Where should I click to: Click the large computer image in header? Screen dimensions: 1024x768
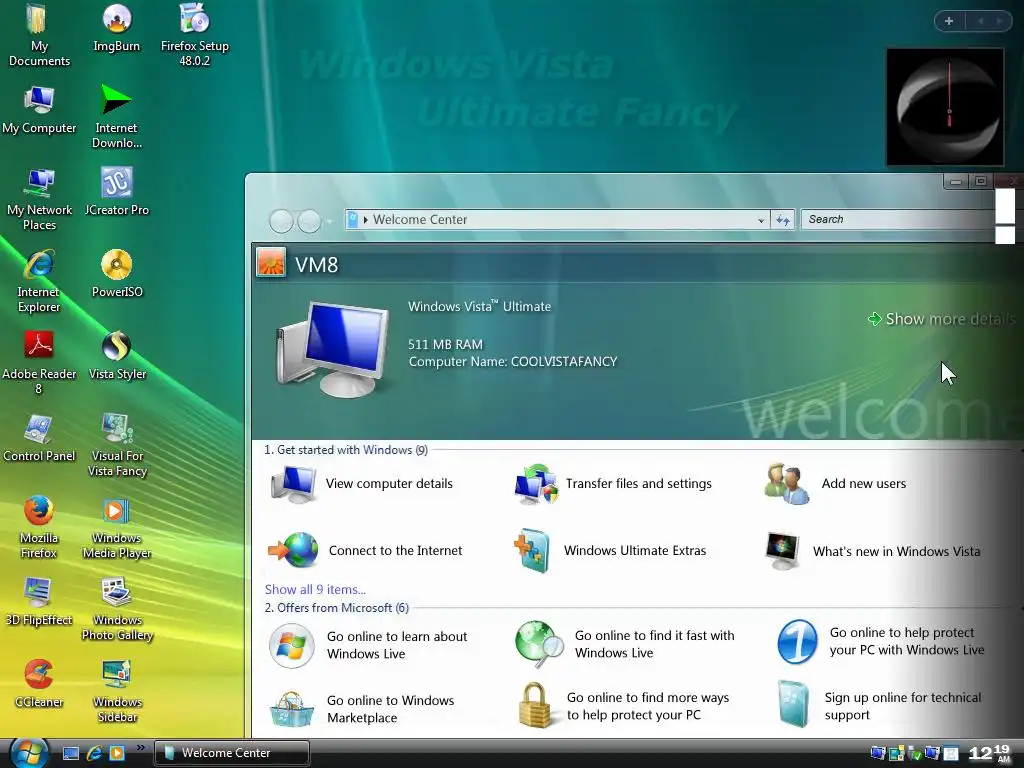point(333,349)
